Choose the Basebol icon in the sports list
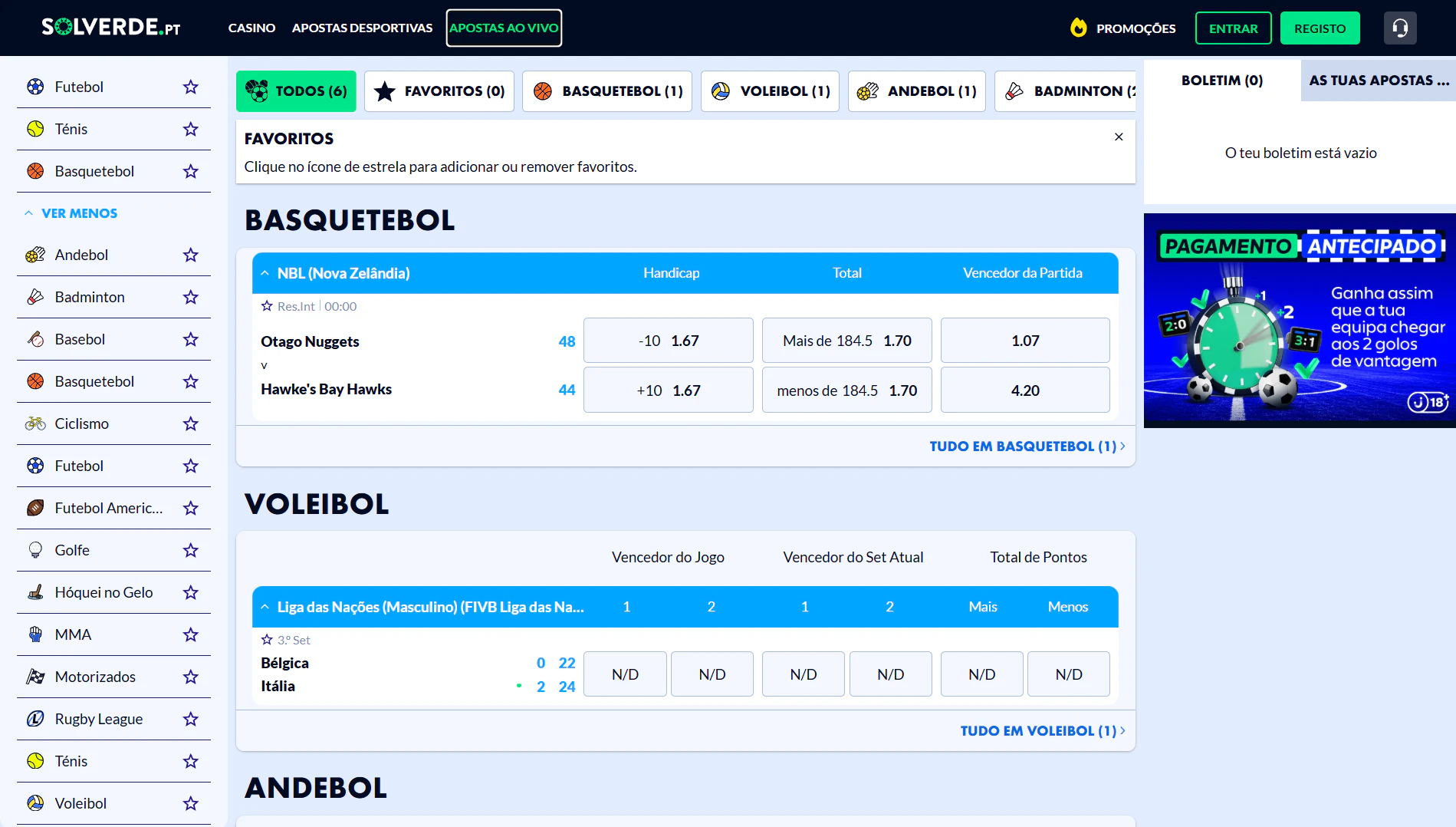The height and width of the screenshot is (827, 1456). [35, 339]
